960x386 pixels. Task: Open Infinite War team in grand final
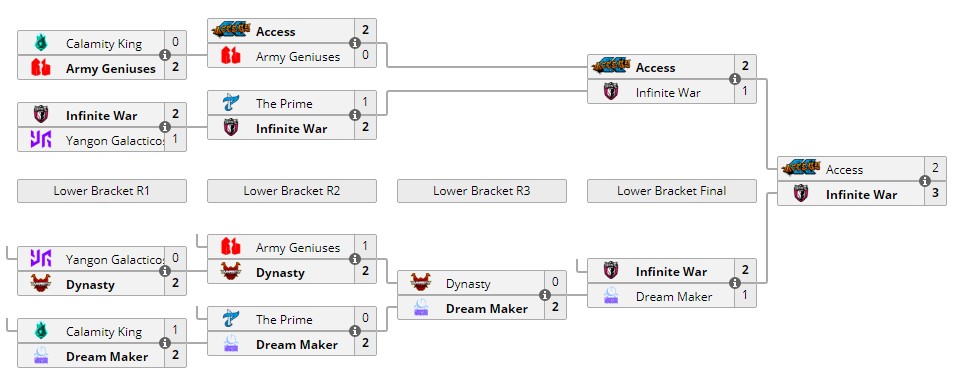(x=861, y=195)
